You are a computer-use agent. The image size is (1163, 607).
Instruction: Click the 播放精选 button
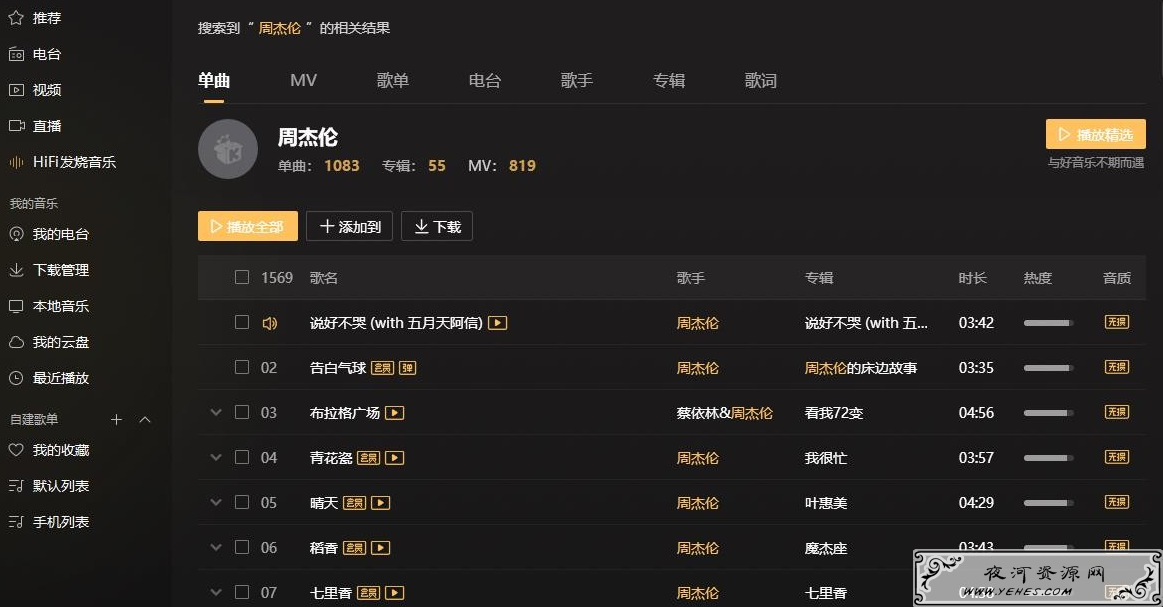[x=1096, y=134]
